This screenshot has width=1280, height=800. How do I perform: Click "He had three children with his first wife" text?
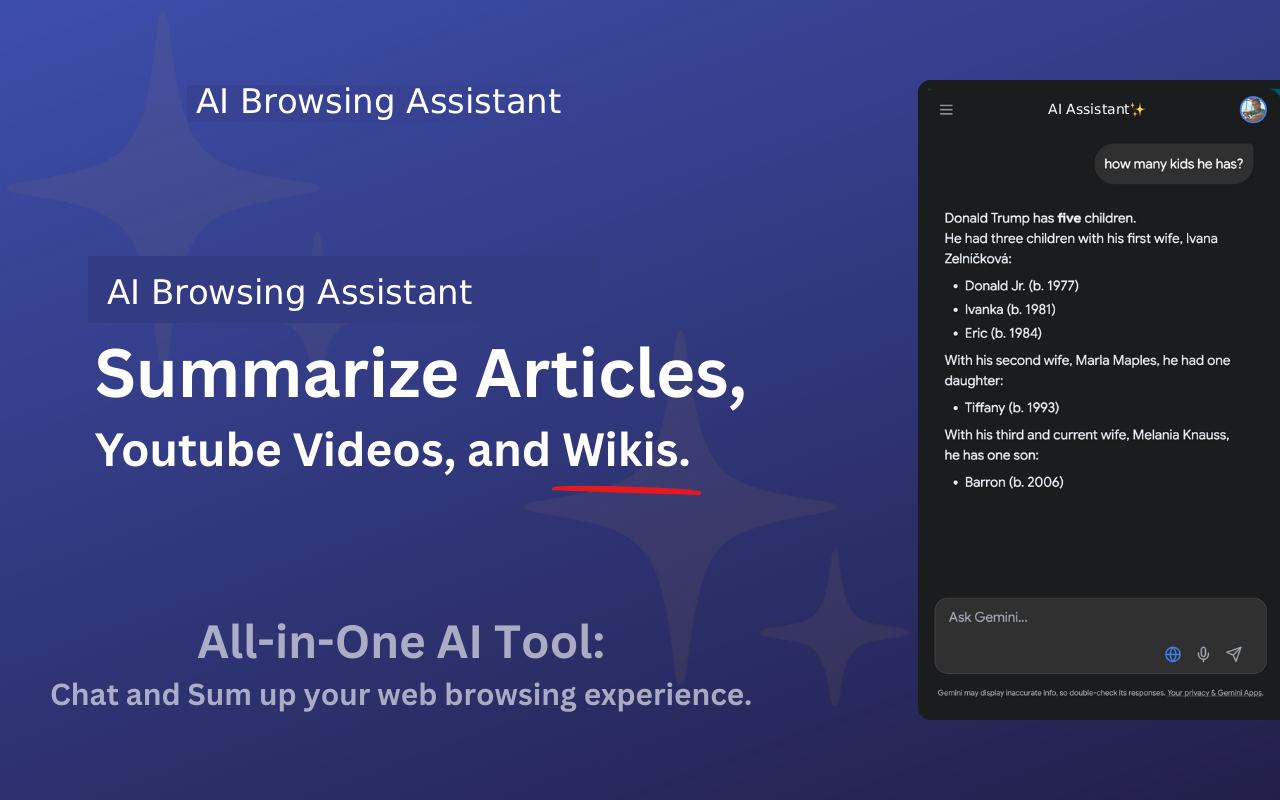(1081, 248)
